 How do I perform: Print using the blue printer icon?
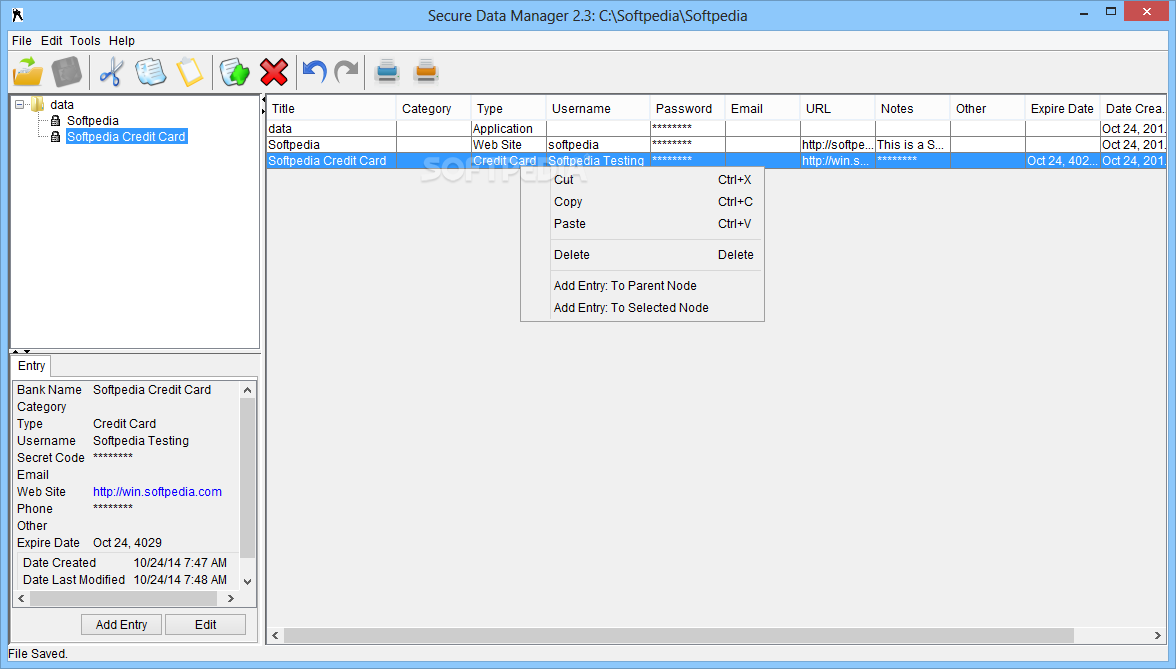tap(387, 71)
